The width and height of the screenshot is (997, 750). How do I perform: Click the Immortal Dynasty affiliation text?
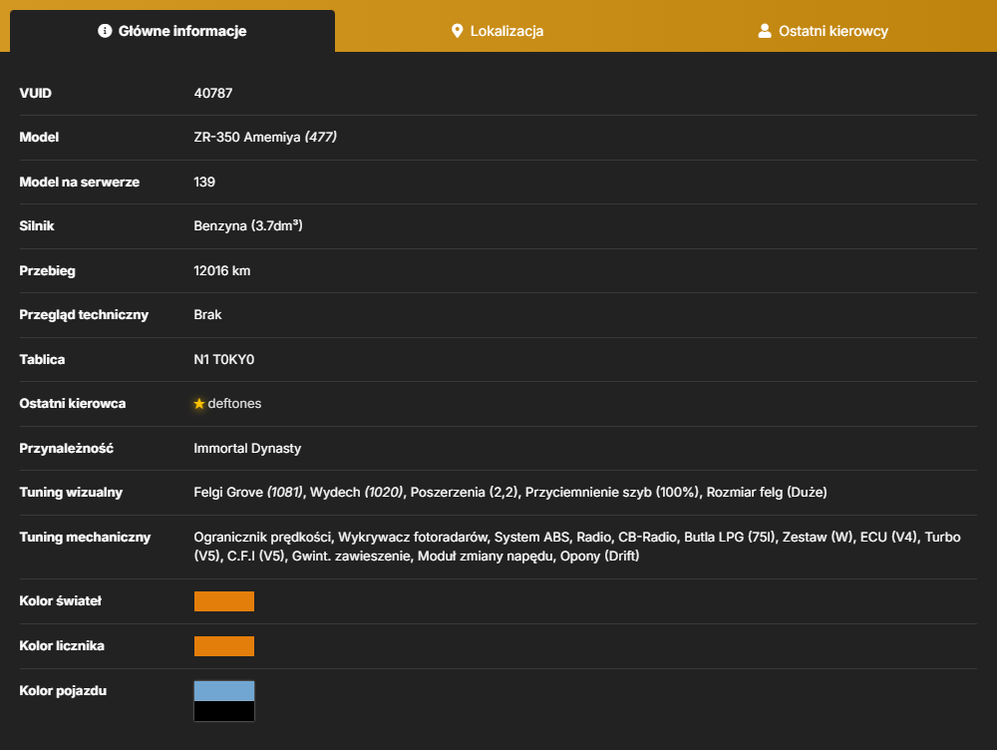pyautogui.click(x=247, y=448)
